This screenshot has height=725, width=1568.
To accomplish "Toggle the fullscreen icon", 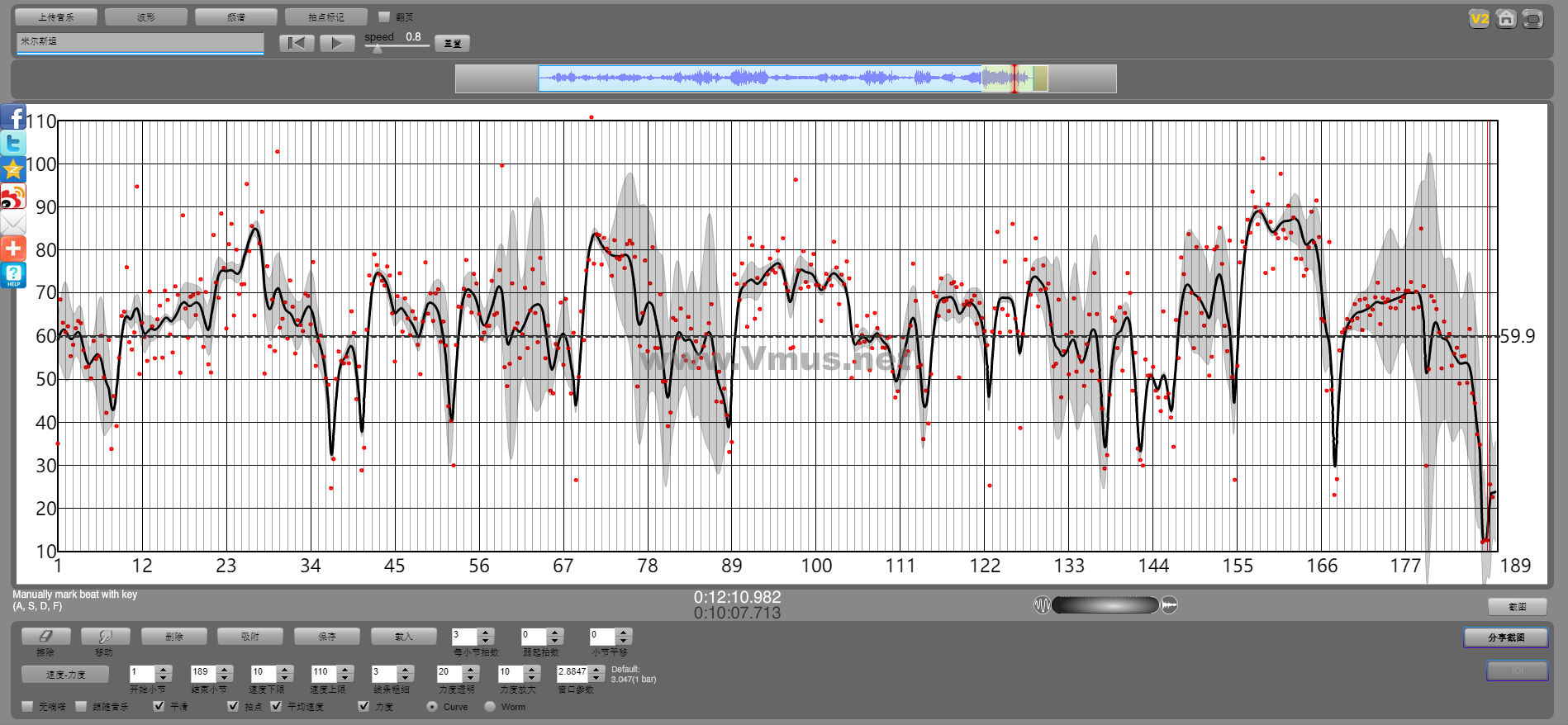I will 1532,19.
